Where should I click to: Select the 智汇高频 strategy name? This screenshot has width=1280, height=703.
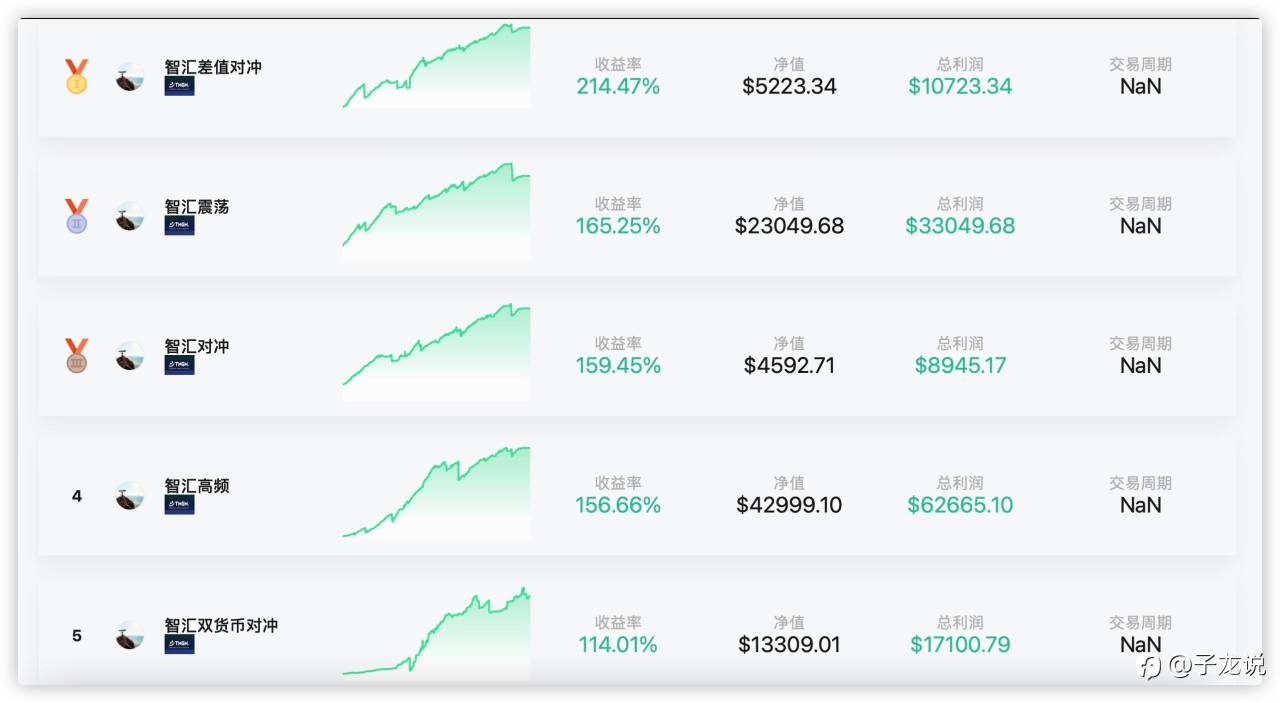coord(197,486)
